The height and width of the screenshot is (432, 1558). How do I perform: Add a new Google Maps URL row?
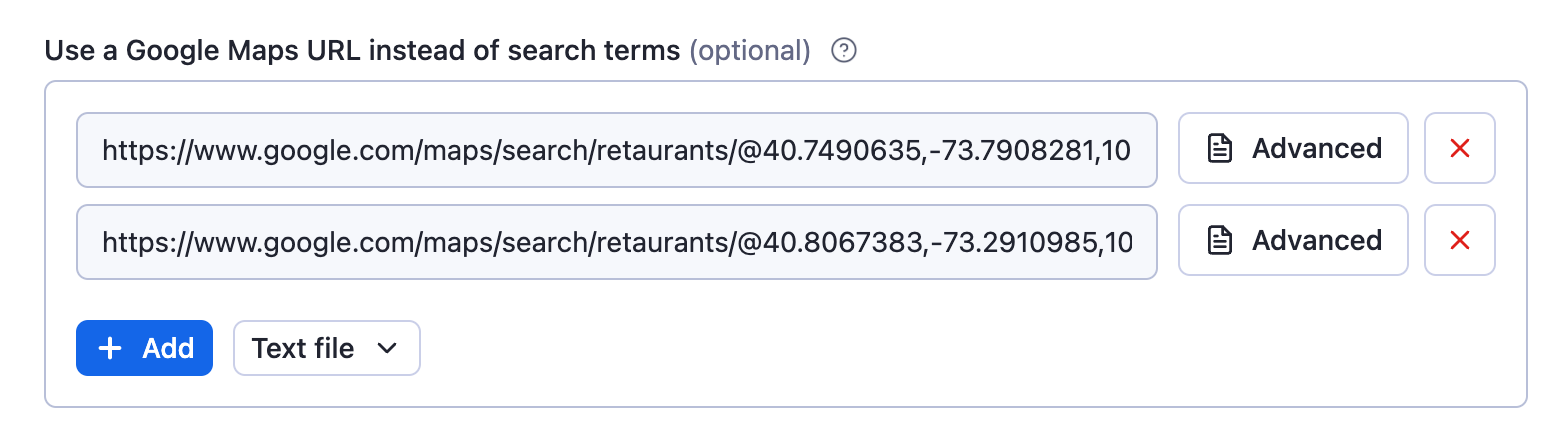point(144,348)
